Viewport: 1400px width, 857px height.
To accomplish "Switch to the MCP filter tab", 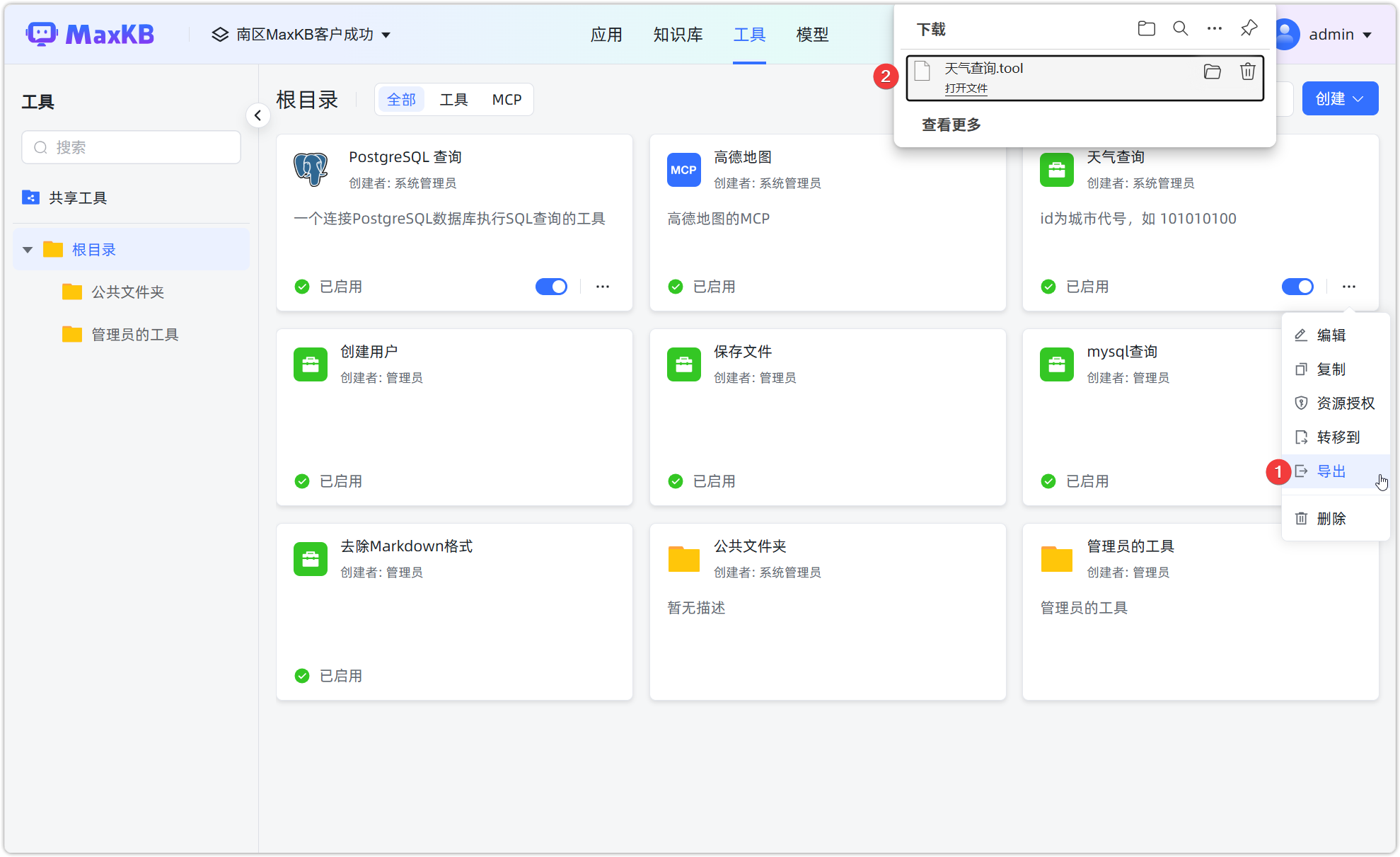I will pos(507,99).
